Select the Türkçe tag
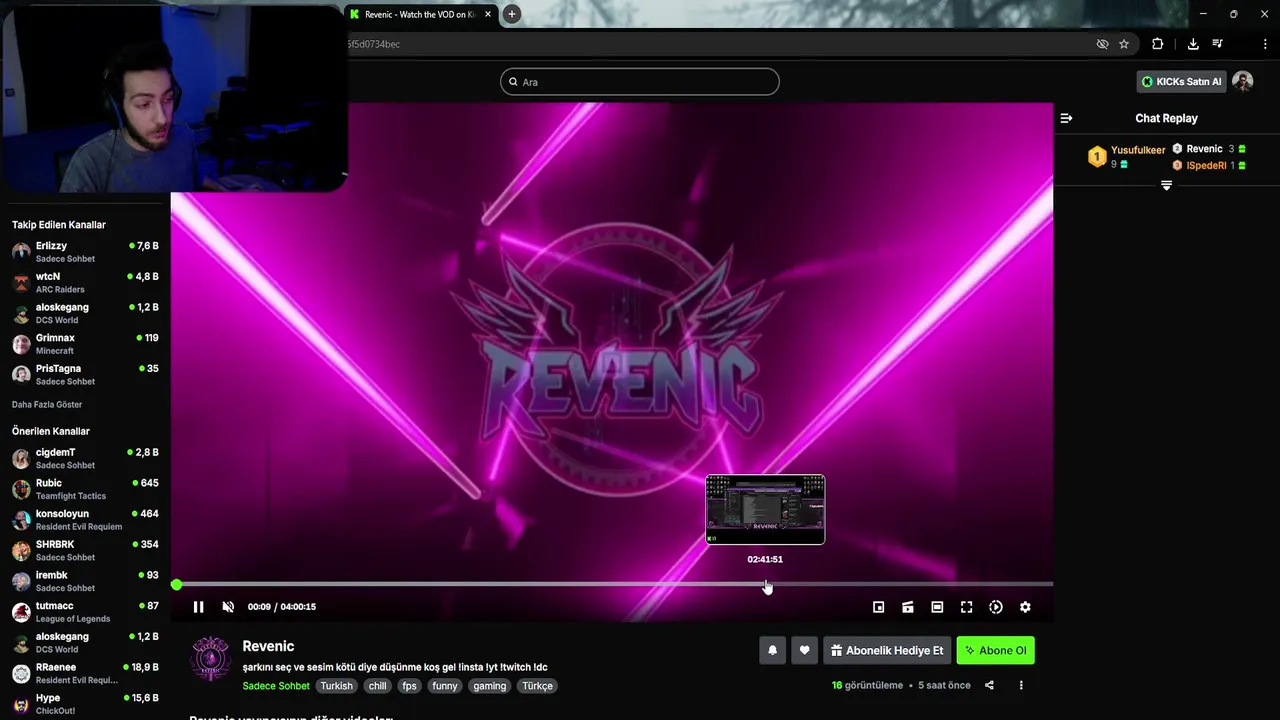 (537, 686)
